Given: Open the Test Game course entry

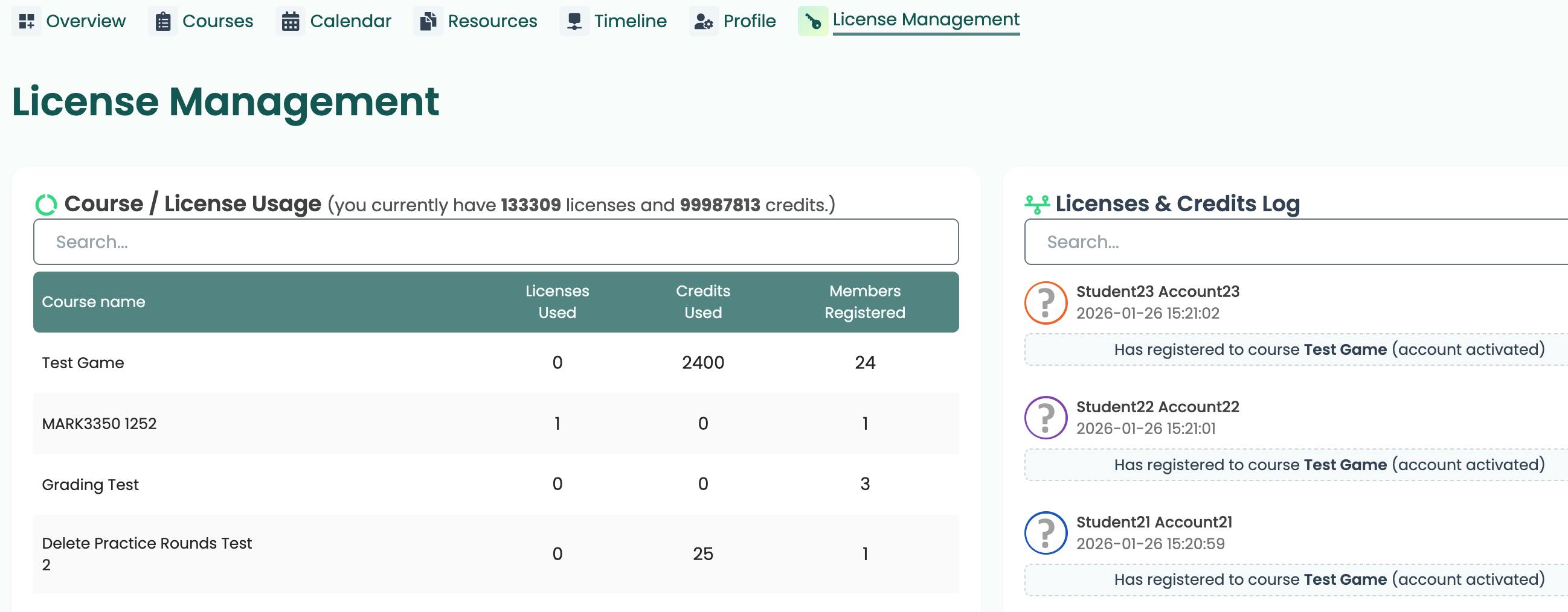Looking at the screenshot, I should point(83,362).
